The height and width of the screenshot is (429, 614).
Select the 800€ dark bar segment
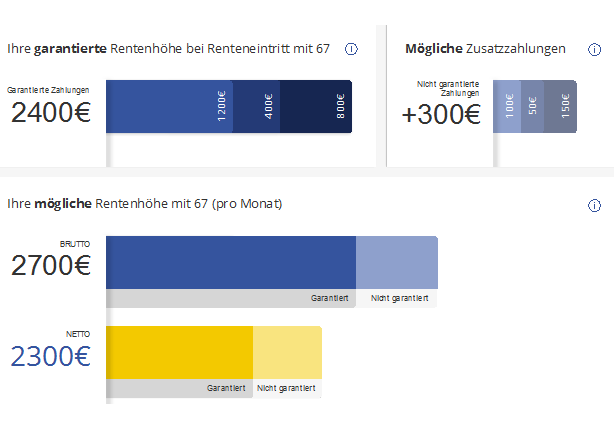coord(316,106)
